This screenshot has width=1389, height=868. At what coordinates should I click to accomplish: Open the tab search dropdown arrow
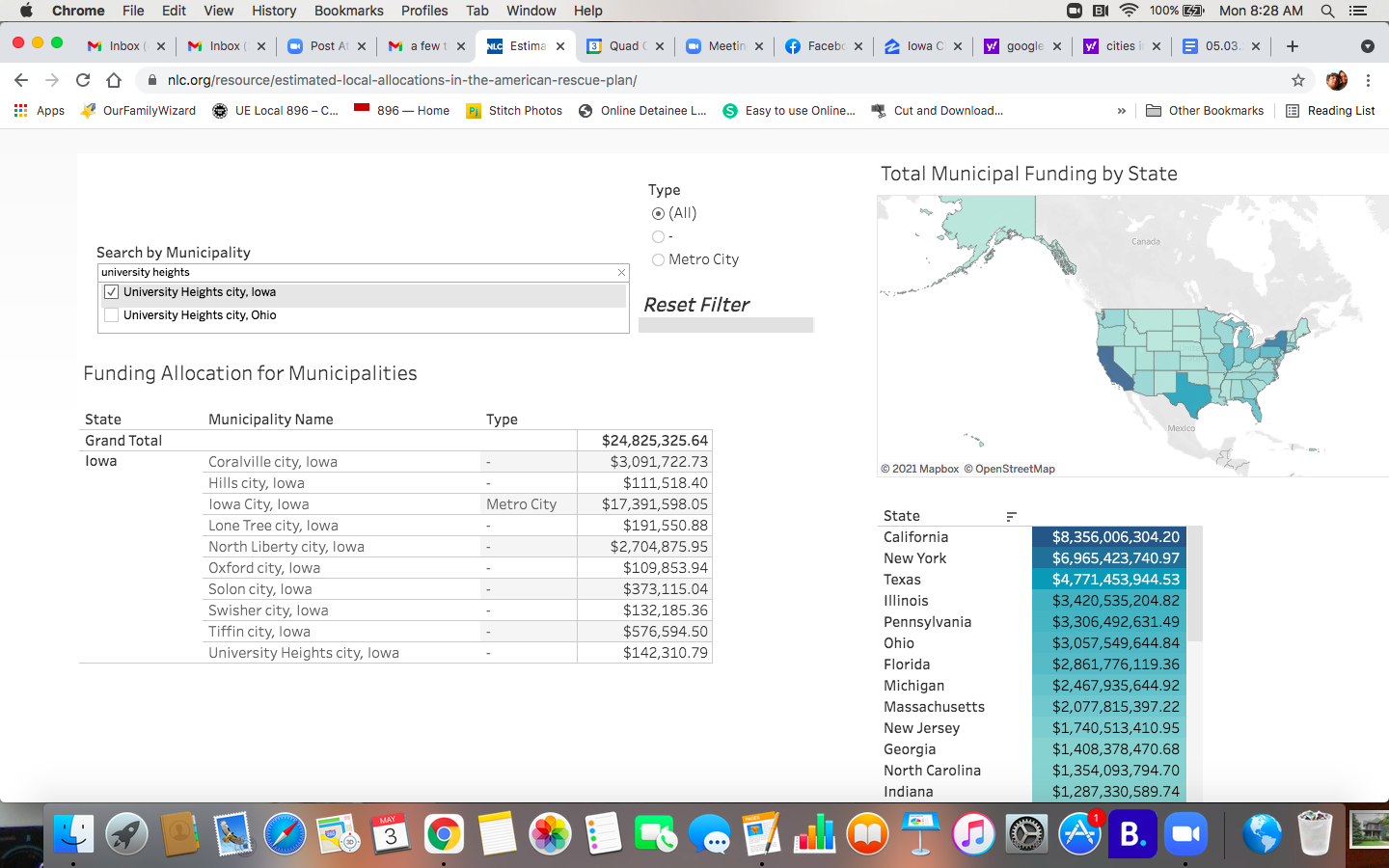1367,46
